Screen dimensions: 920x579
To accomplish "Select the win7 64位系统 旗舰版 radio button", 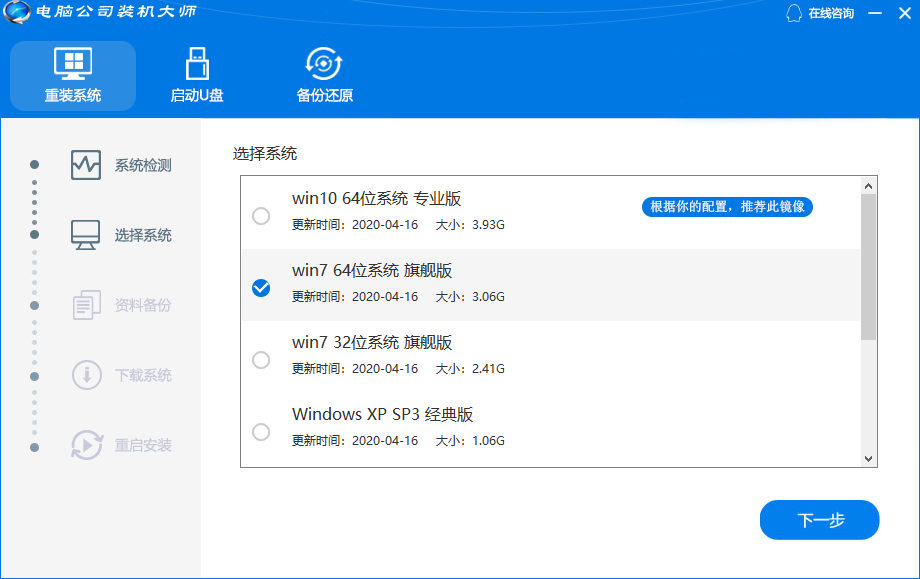I will coord(261,288).
